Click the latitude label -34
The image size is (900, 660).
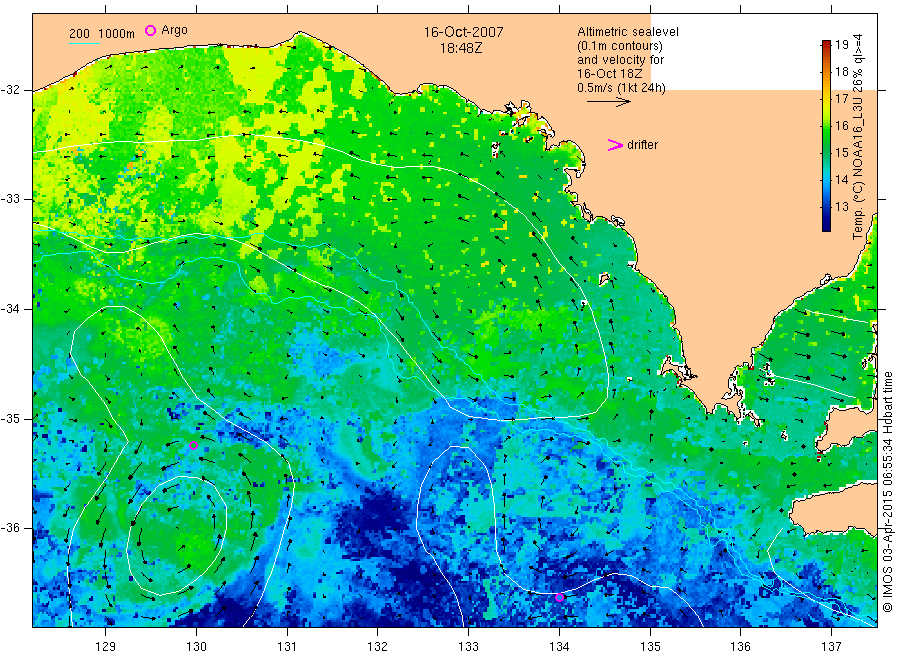10,309
